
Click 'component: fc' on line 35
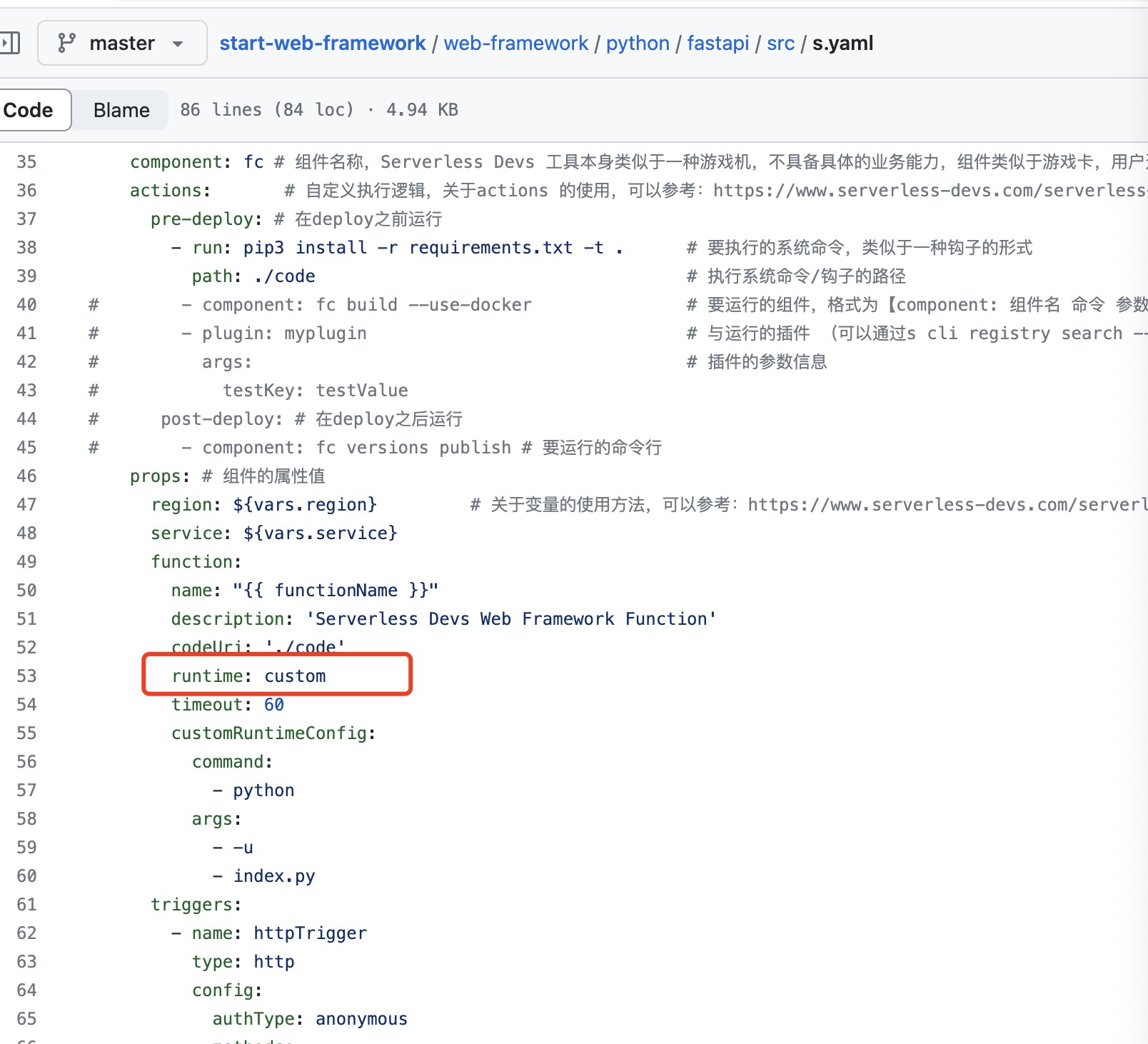point(197,162)
